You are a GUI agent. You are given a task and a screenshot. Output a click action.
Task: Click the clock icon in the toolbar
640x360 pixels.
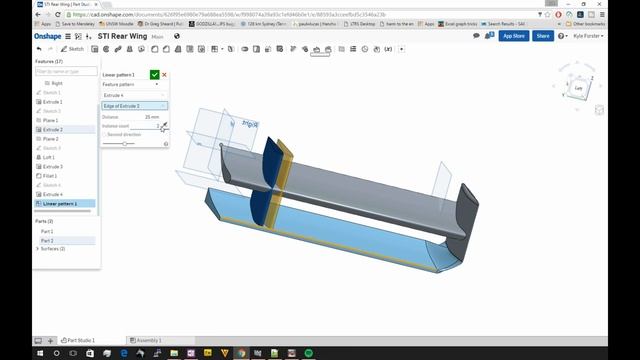[365, 49]
